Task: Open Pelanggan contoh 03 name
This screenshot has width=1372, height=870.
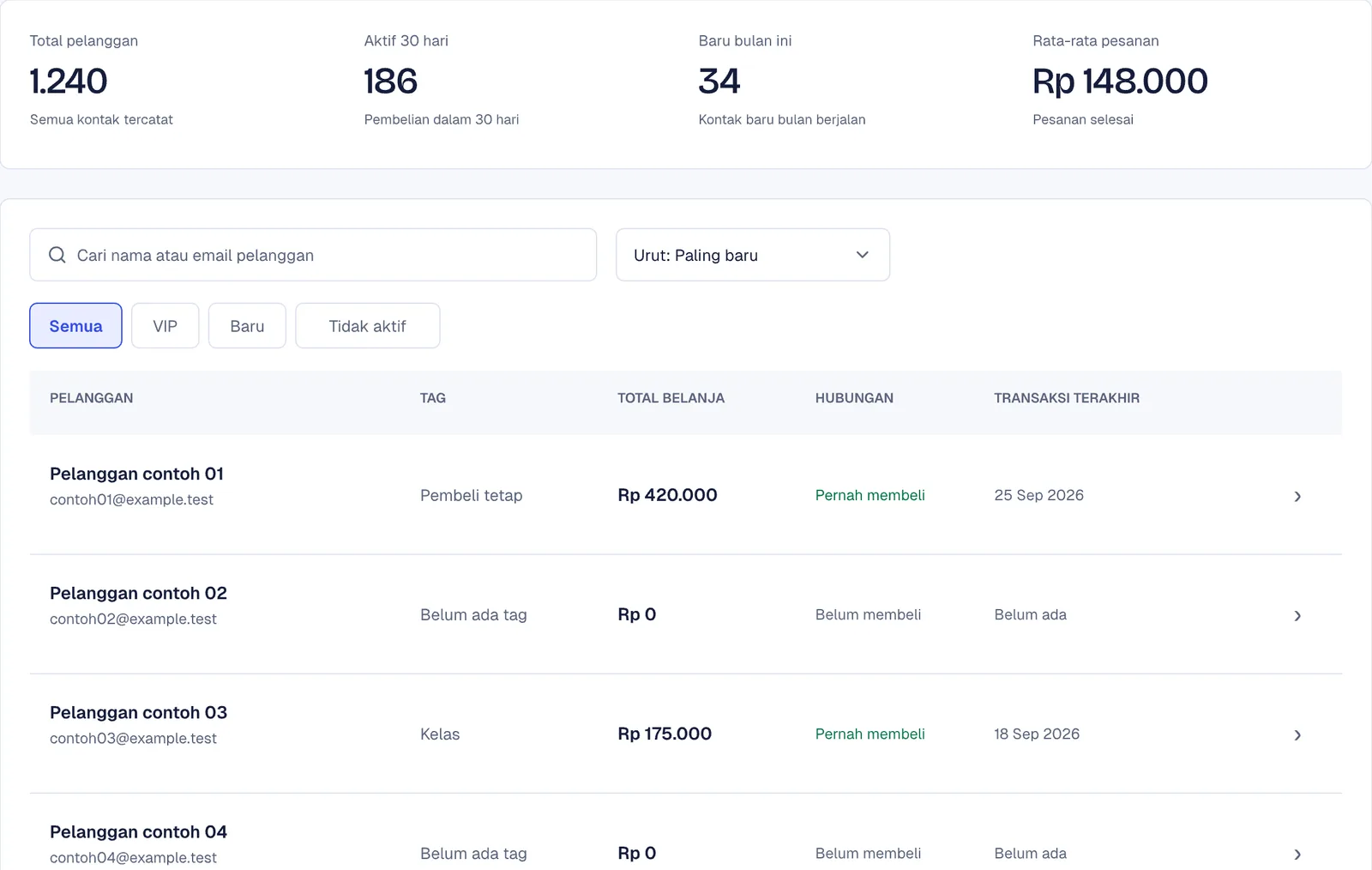Action: 138,712
